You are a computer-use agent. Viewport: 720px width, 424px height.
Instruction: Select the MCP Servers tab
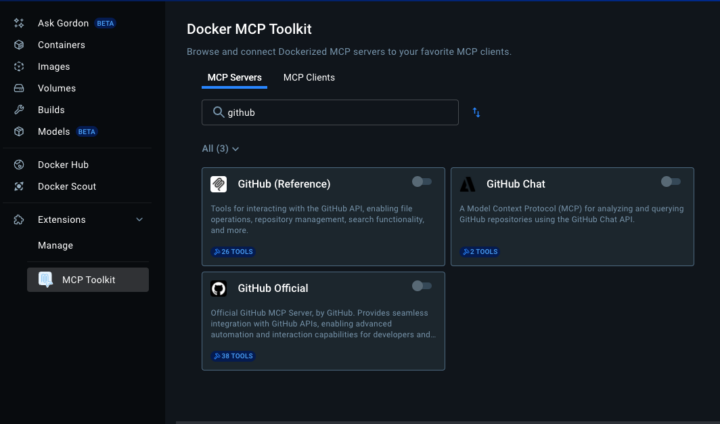coord(234,78)
